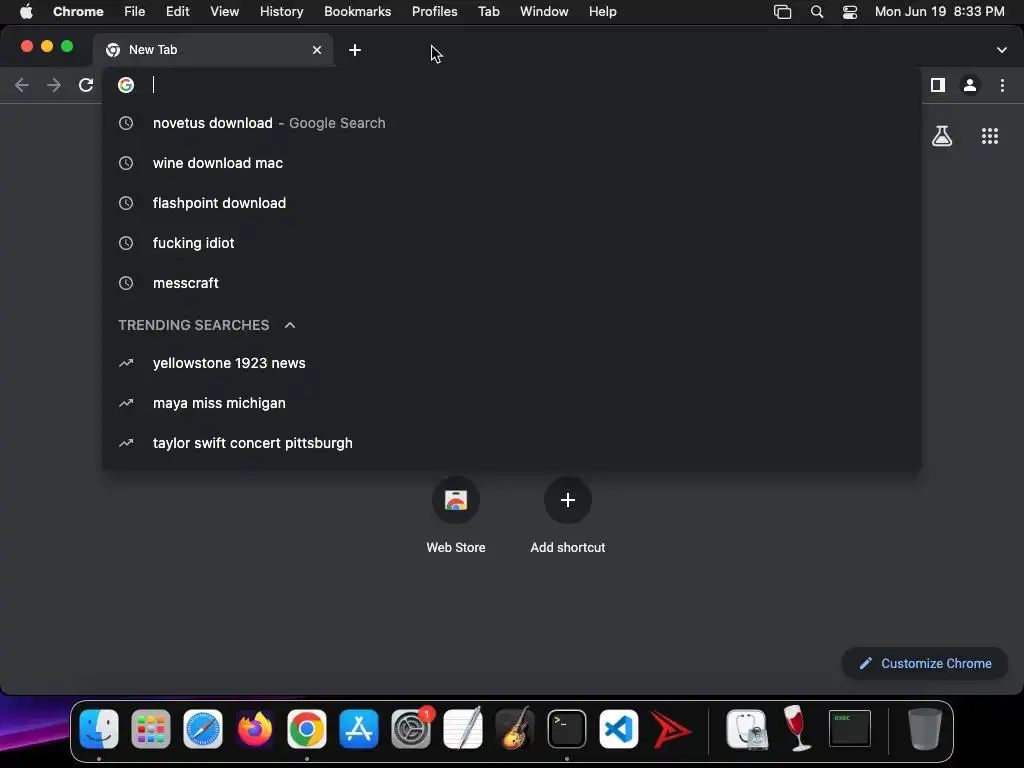Open the Bookmarks menu
Viewport: 1024px width, 768px height.
tap(357, 12)
